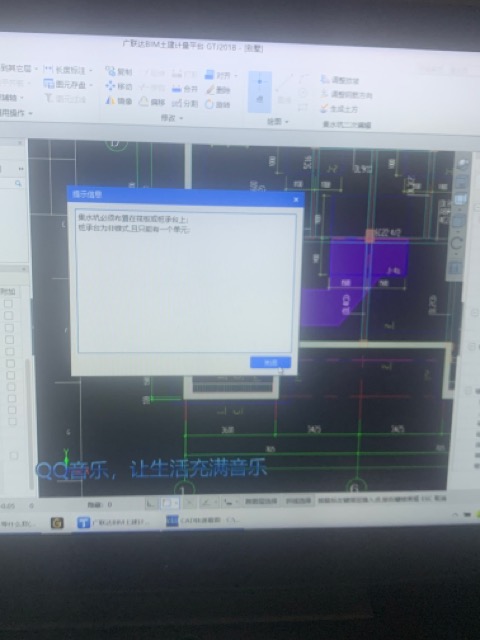Close 提示信息 dialog with X button

296,200
